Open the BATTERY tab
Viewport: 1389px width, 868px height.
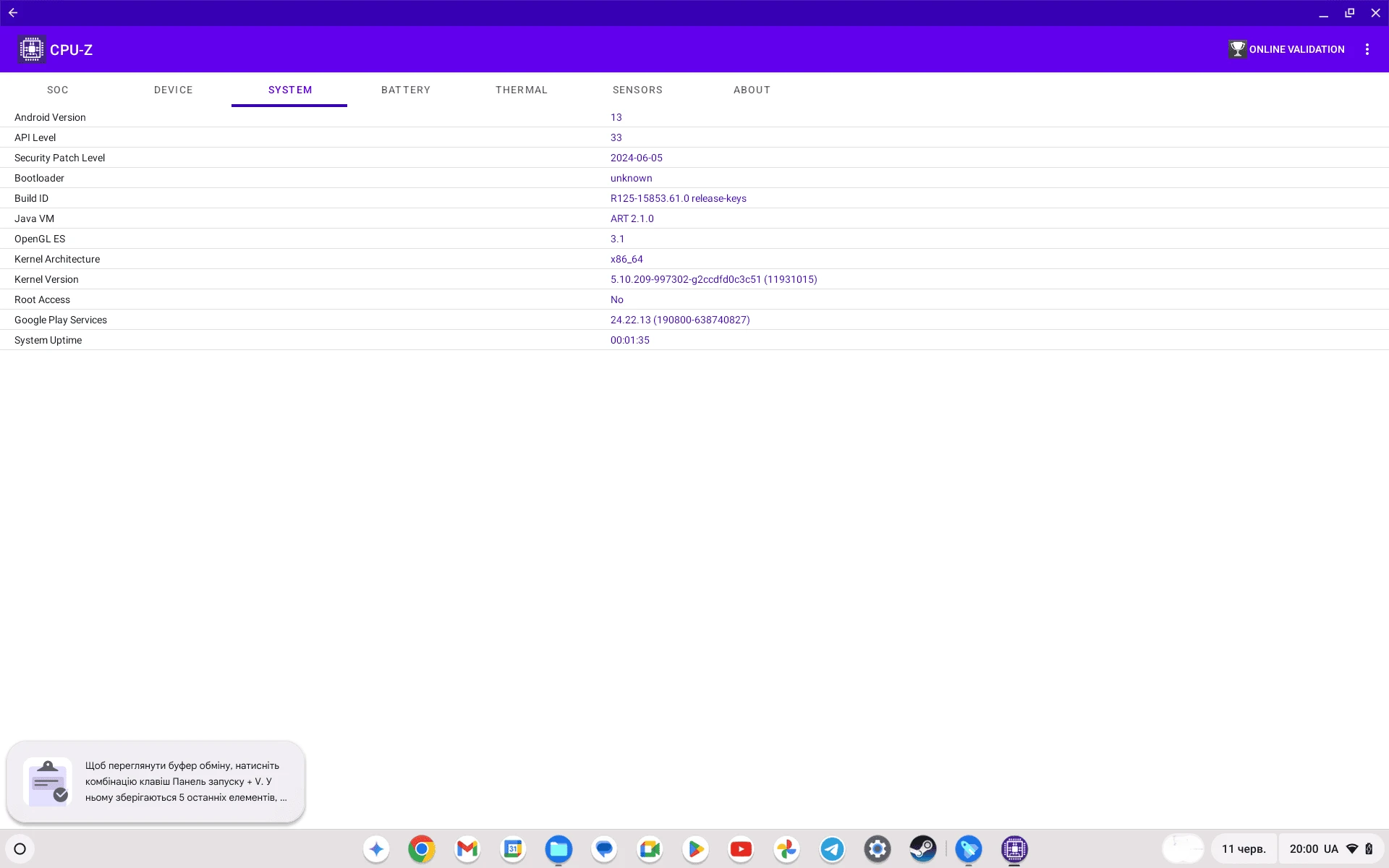pos(405,90)
